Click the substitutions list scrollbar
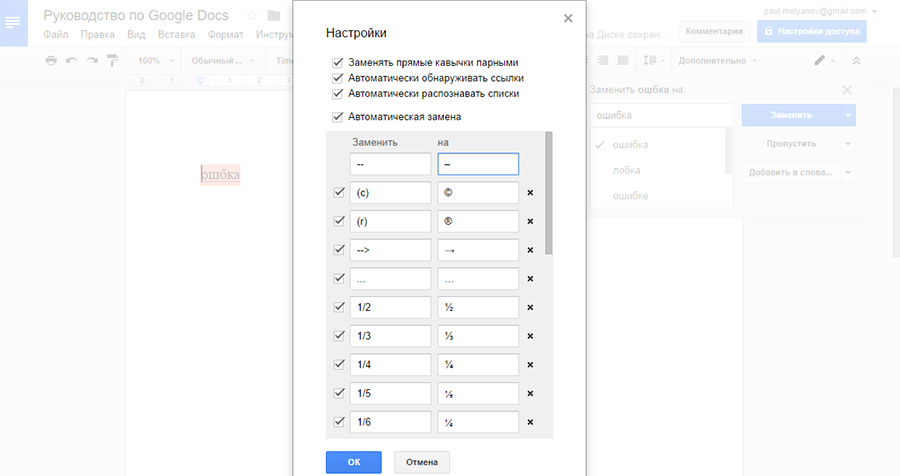Image resolution: width=900 pixels, height=476 pixels. point(549,193)
